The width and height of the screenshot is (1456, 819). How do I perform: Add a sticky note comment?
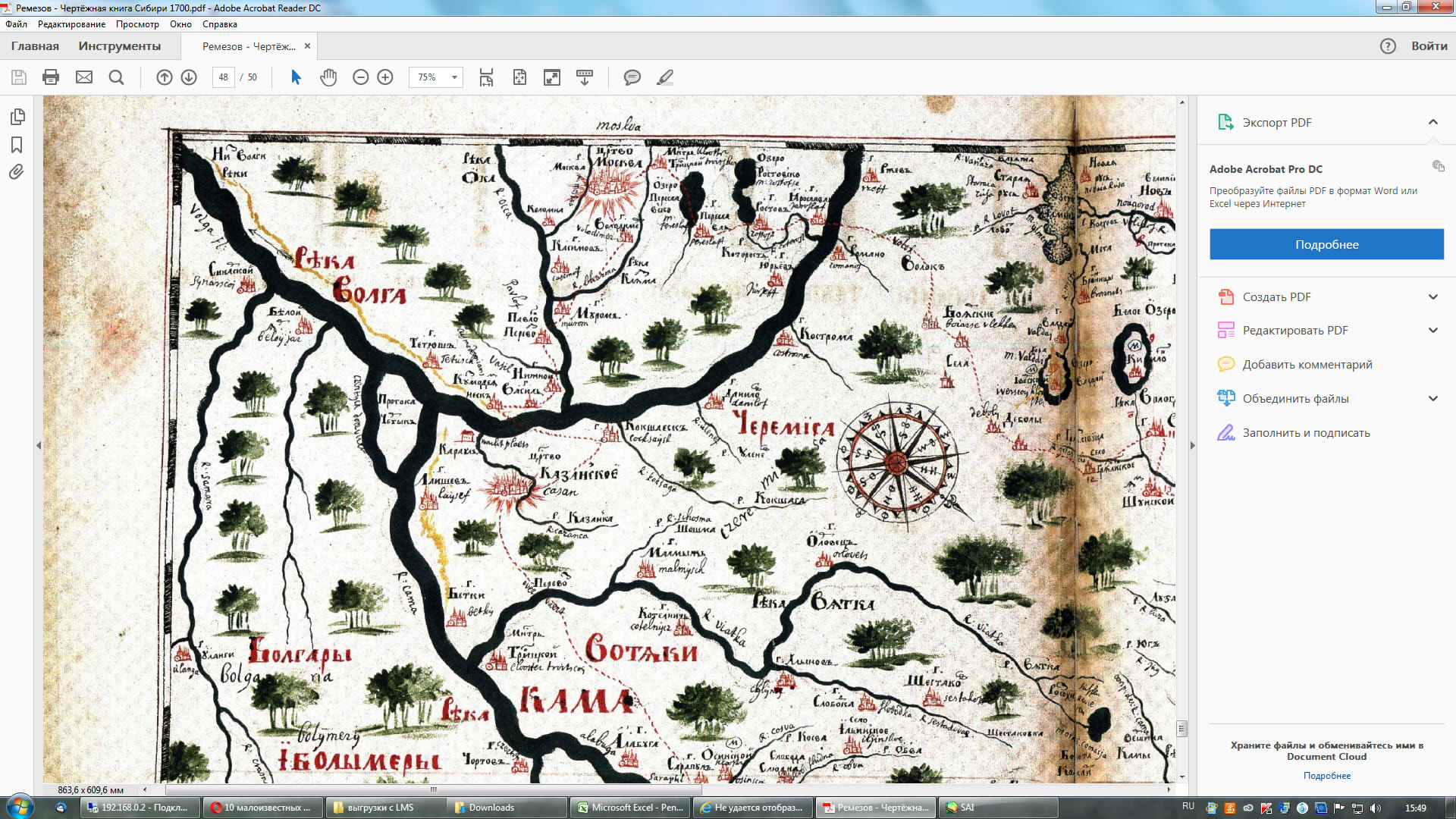pyautogui.click(x=632, y=77)
